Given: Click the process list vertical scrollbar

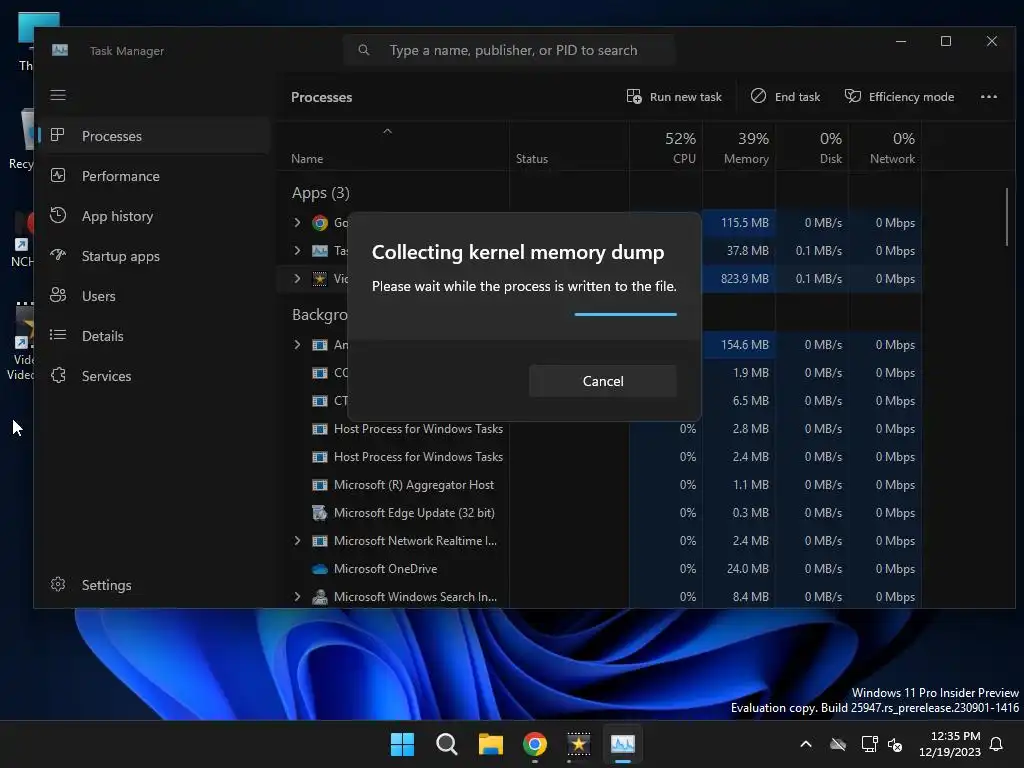Looking at the screenshot, I should (x=1006, y=217).
